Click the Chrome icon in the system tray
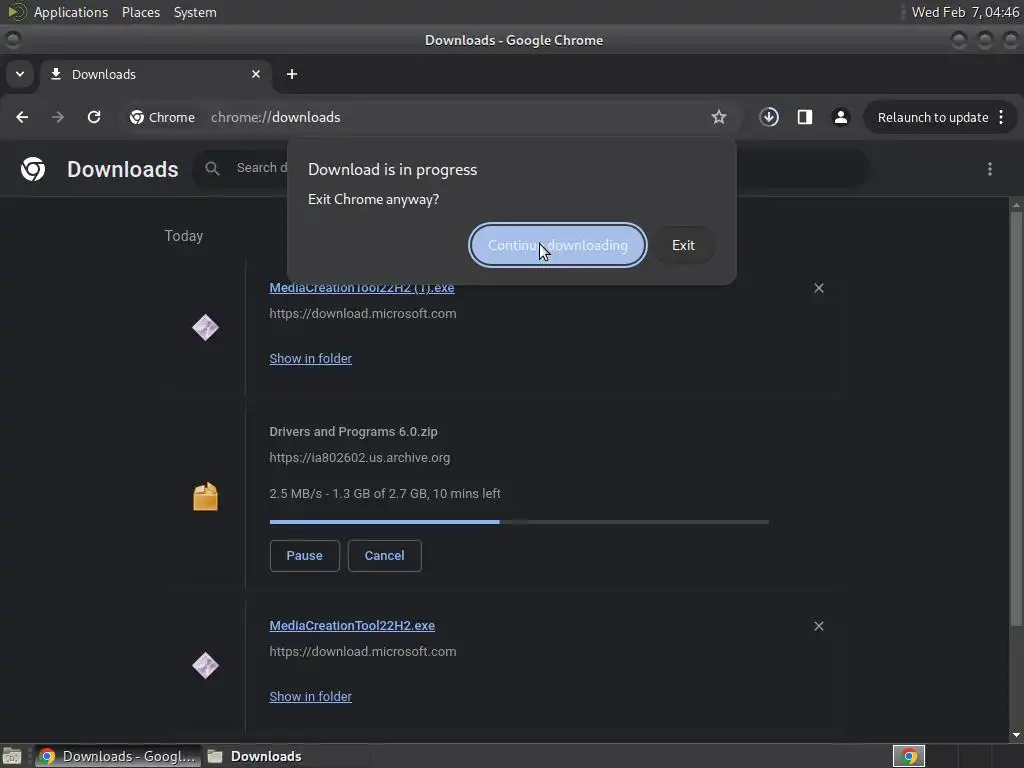1024x768 pixels. pyautogui.click(x=908, y=756)
